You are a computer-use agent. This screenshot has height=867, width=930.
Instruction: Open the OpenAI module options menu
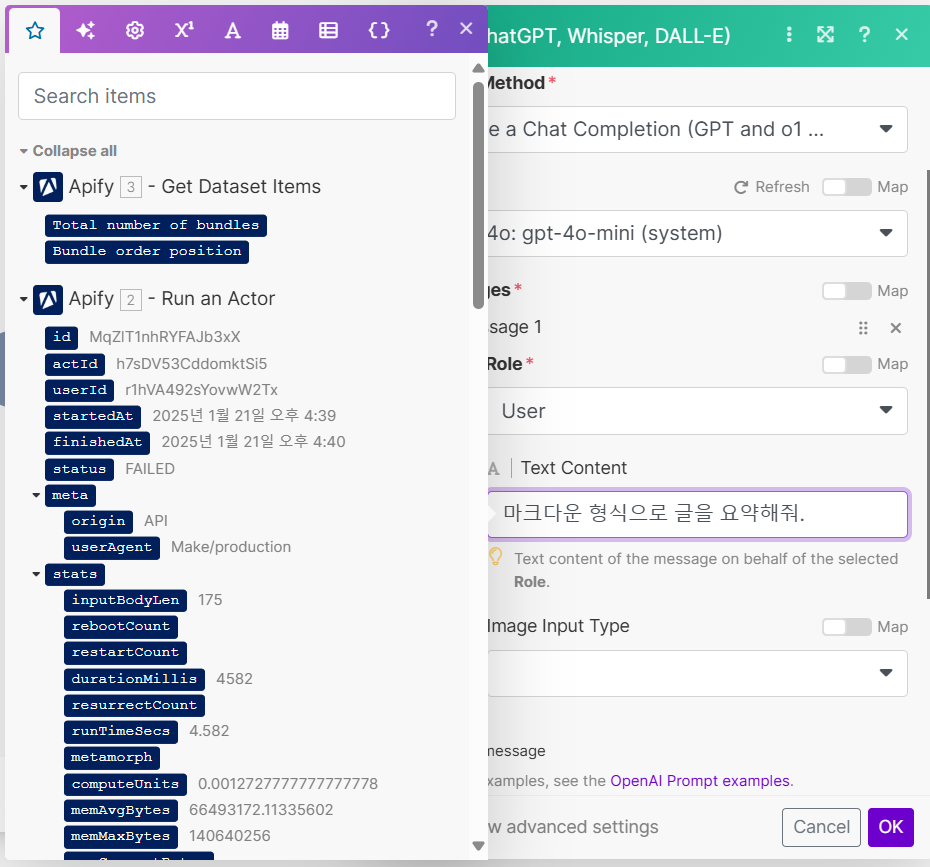(x=789, y=34)
